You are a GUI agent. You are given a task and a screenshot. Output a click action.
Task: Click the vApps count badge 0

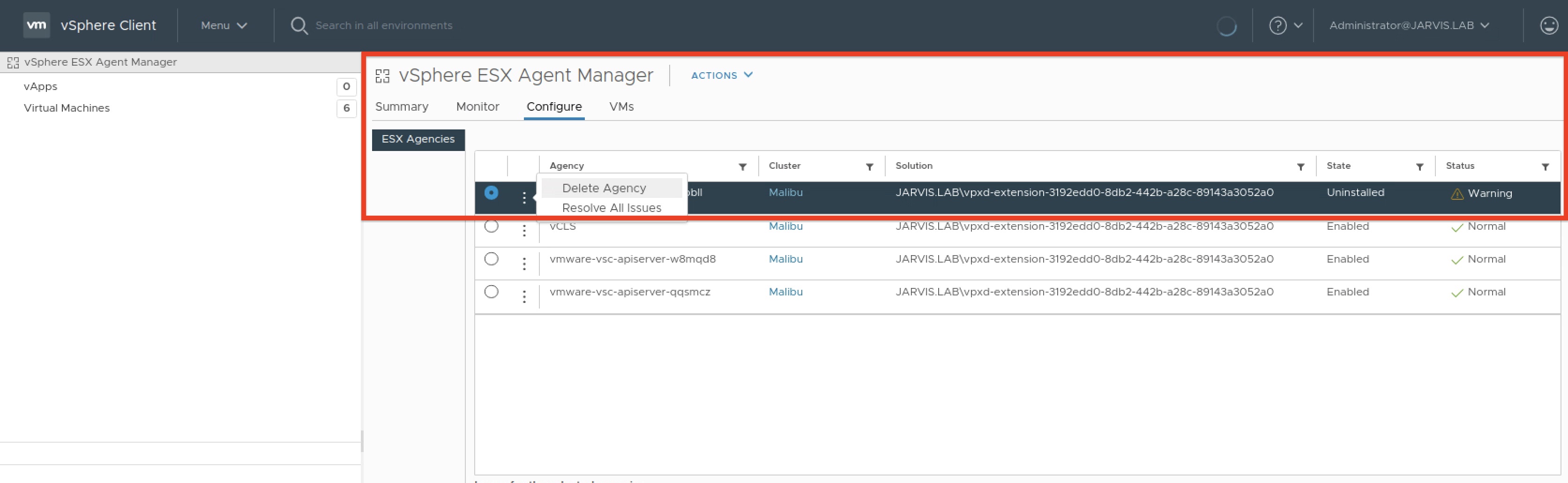[x=346, y=87]
